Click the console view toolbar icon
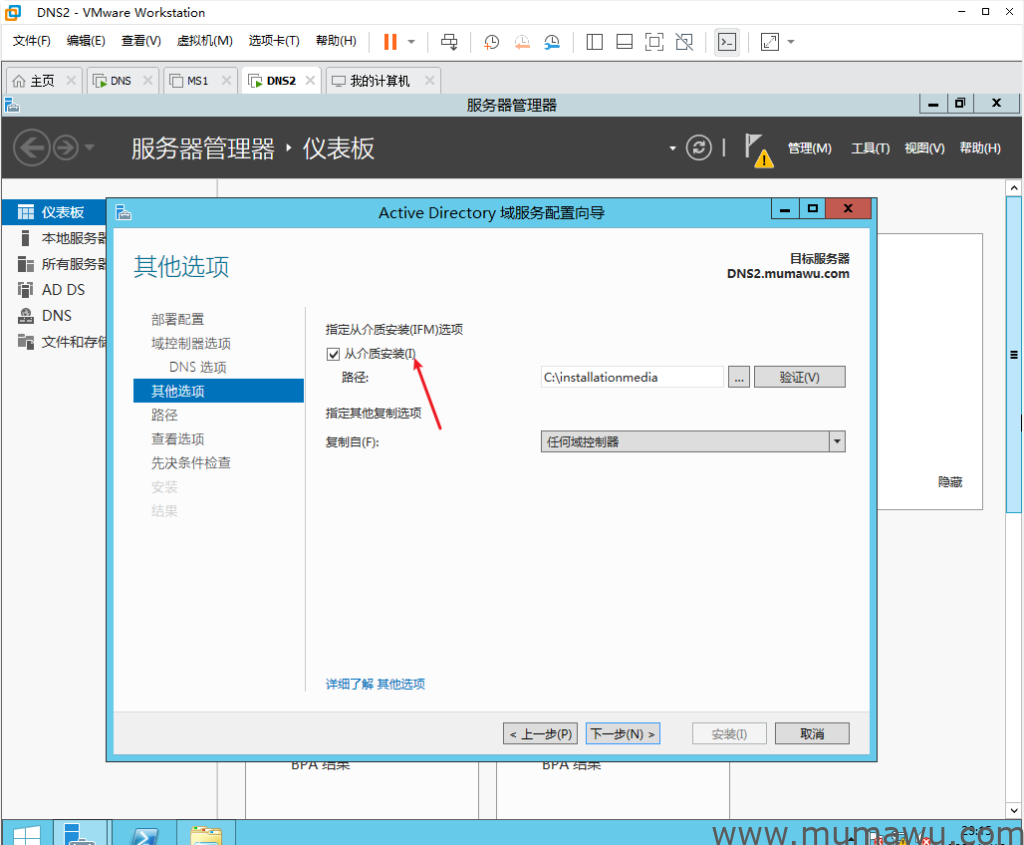Viewport: 1024px width, 845px height. 727,41
